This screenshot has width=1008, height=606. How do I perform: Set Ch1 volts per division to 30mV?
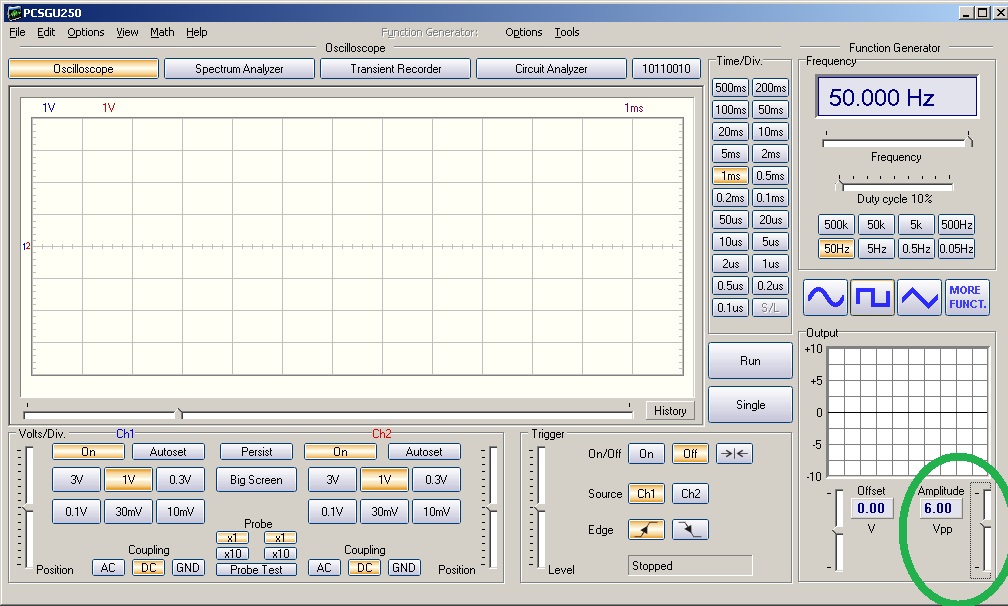[129, 512]
